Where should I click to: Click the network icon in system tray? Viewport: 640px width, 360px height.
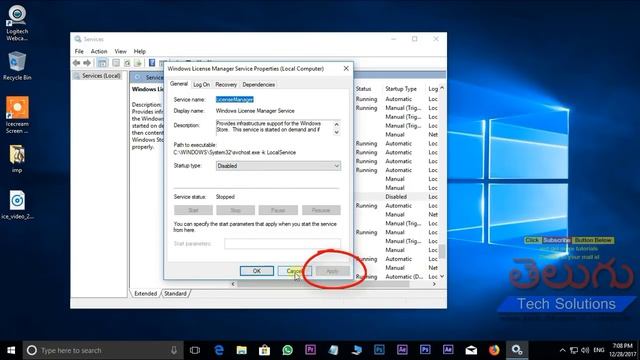click(574, 350)
